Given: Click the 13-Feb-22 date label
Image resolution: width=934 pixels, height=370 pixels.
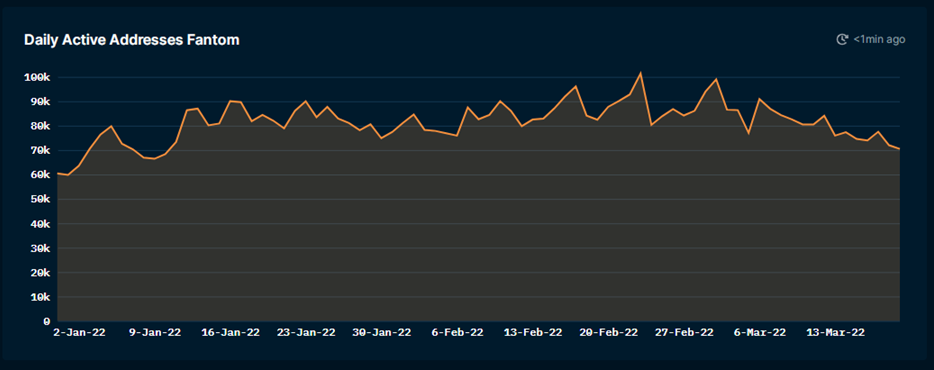Looking at the screenshot, I should (x=533, y=332).
